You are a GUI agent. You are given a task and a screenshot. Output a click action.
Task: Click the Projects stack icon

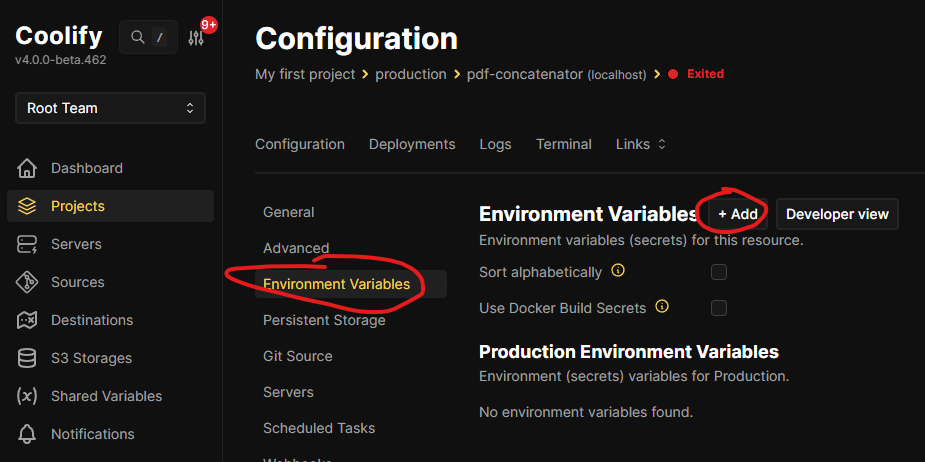pos(27,206)
